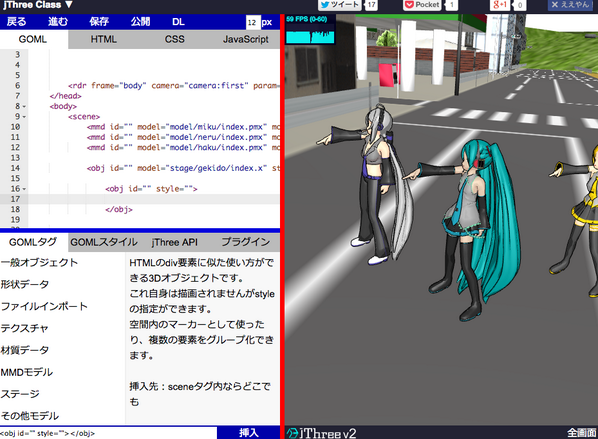Click the 公開 (publish) button
The width and height of the screenshot is (598, 439).
pyautogui.click(x=140, y=22)
